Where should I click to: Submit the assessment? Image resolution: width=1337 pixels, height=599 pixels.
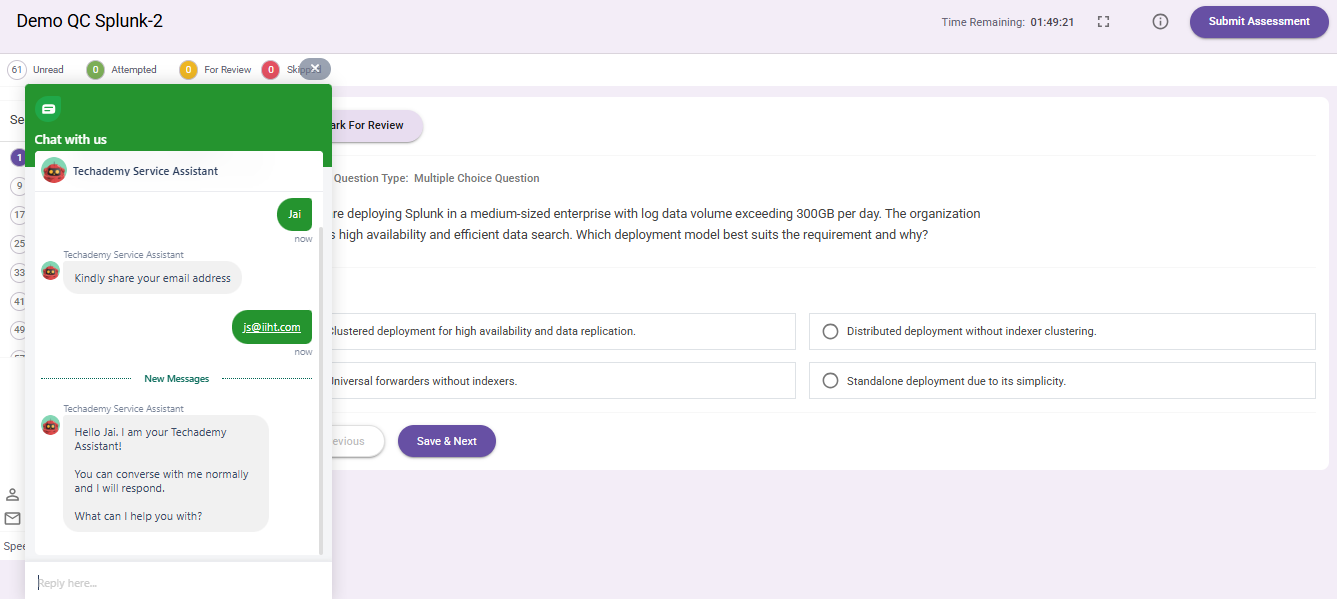(1258, 22)
